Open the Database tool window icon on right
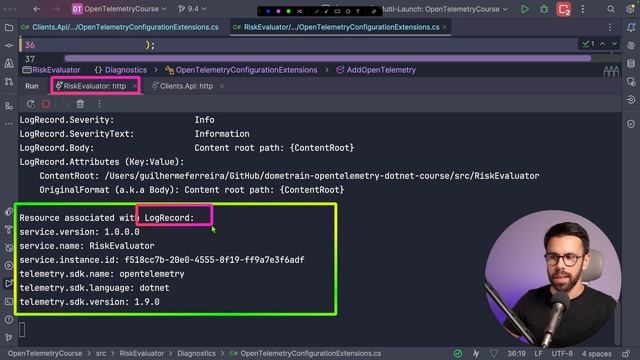640x360 pixels. pyautogui.click(x=631, y=64)
